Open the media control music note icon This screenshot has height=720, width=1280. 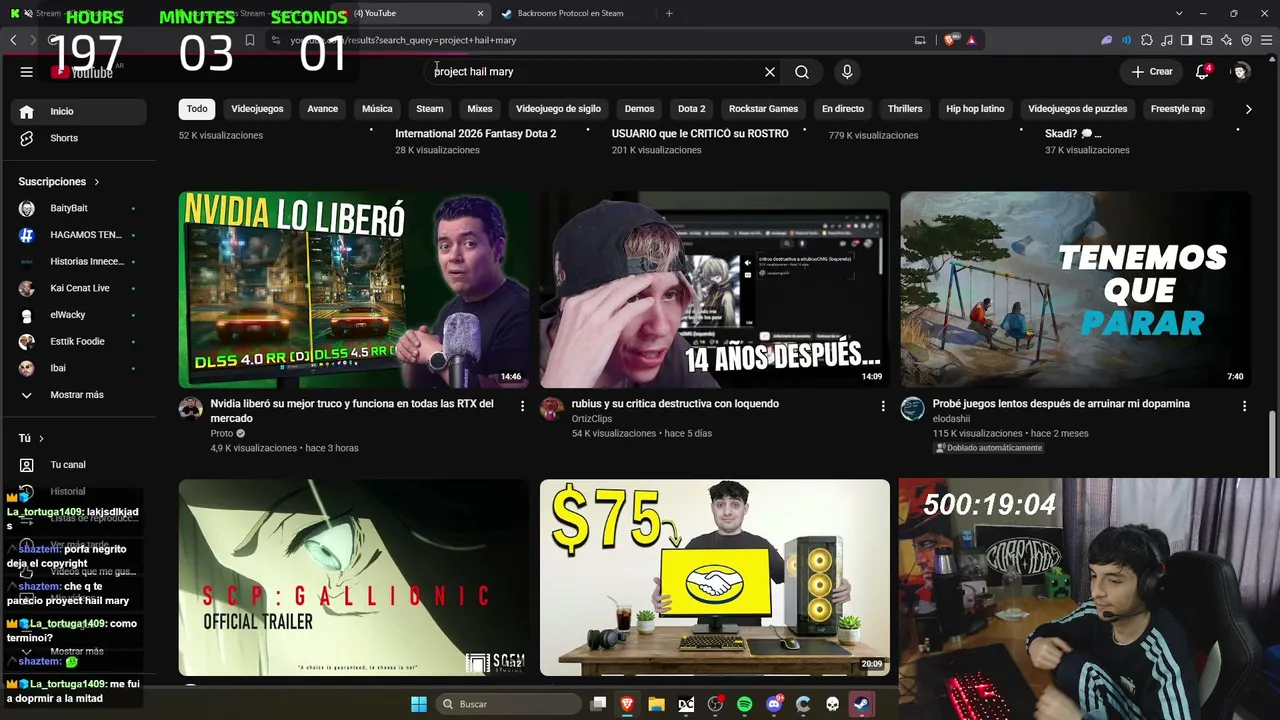1167,40
